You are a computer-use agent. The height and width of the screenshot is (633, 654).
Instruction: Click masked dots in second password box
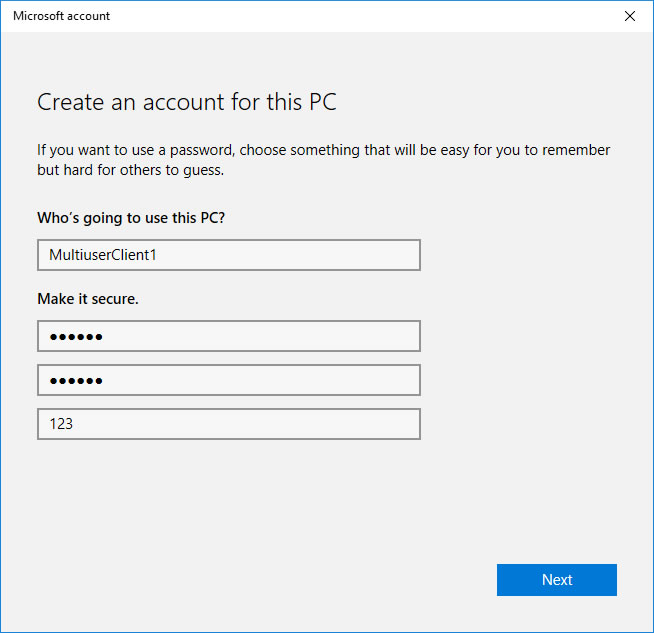pyautogui.click(x=76, y=381)
